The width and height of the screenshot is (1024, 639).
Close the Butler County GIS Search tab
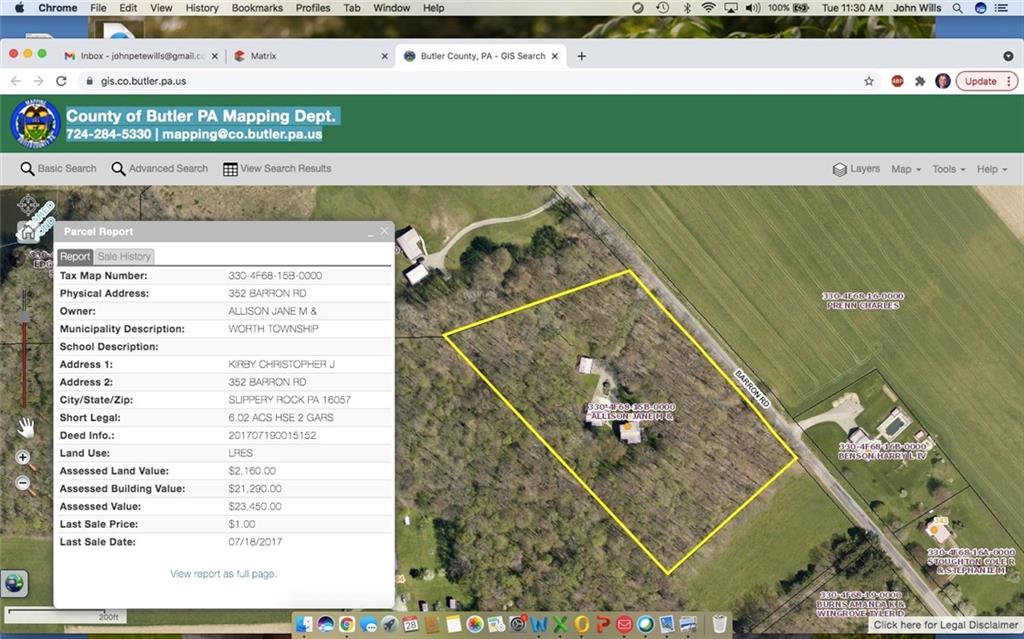pyautogui.click(x=554, y=56)
